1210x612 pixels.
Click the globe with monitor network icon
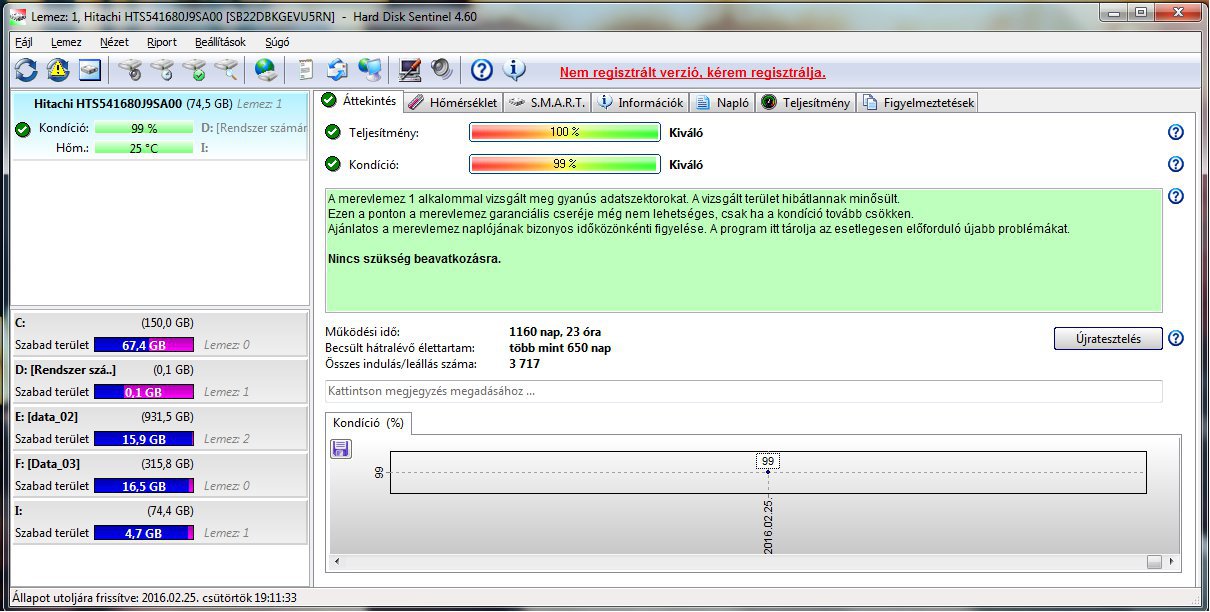pos(370,70)
